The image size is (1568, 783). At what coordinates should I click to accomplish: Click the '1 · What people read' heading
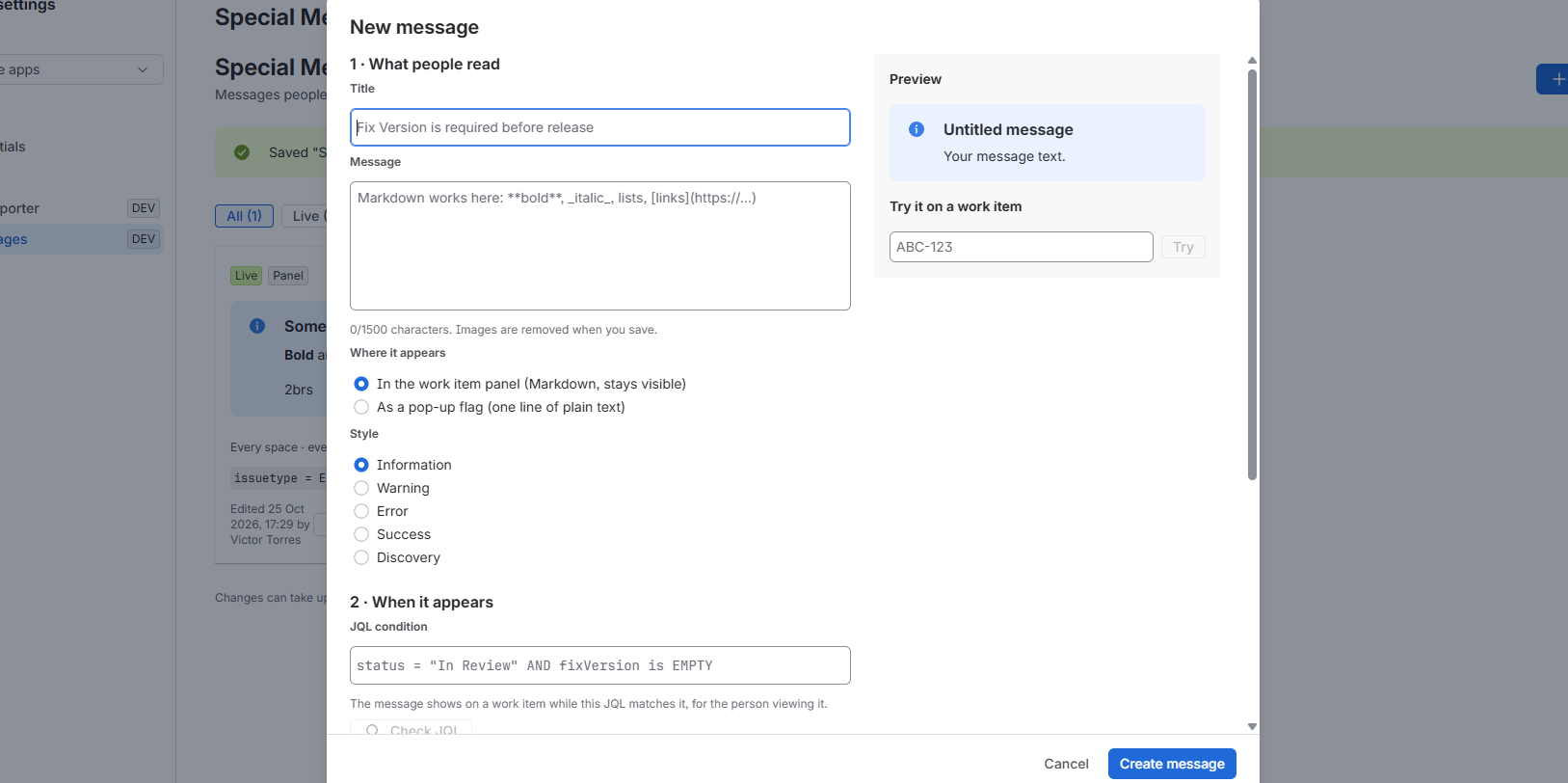point(425,64)
